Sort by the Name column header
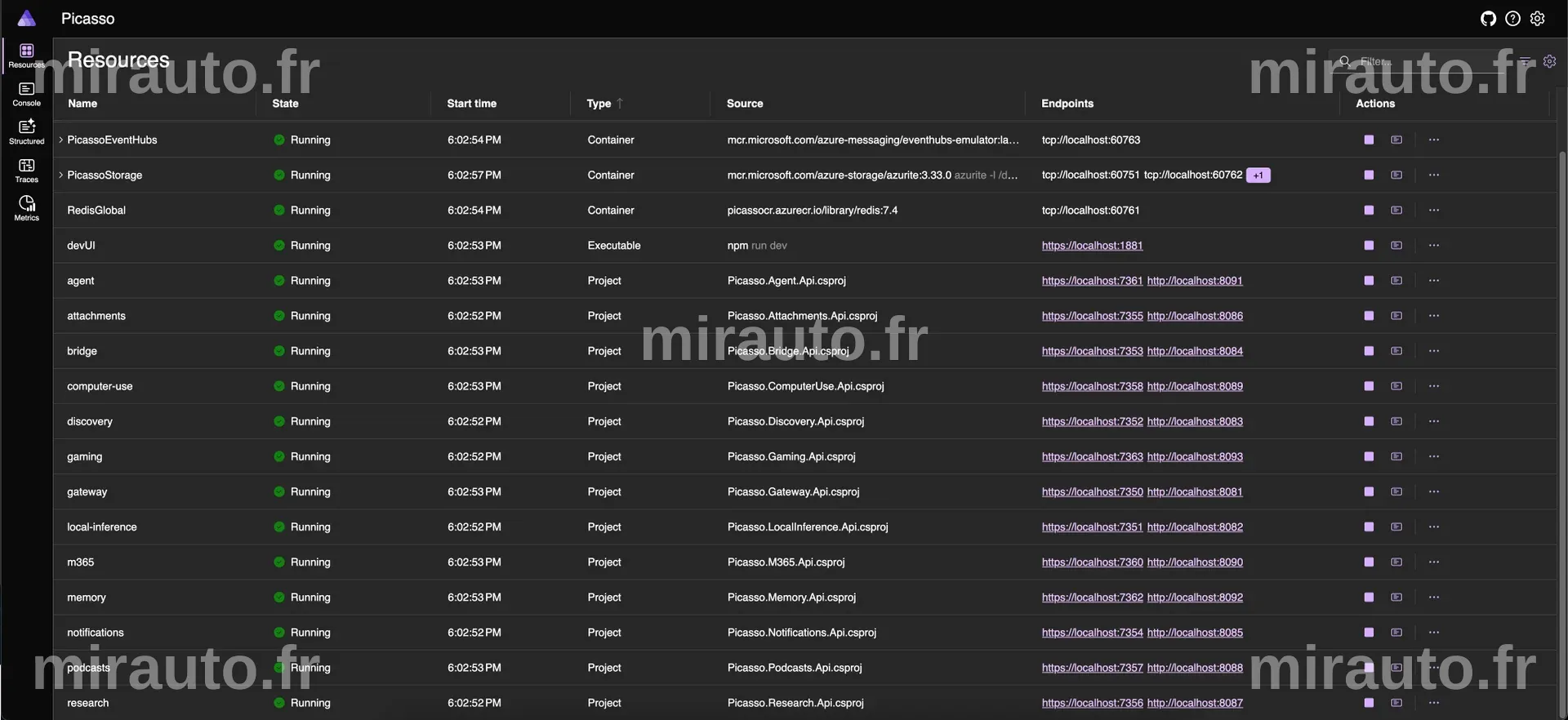 [82, 103]
